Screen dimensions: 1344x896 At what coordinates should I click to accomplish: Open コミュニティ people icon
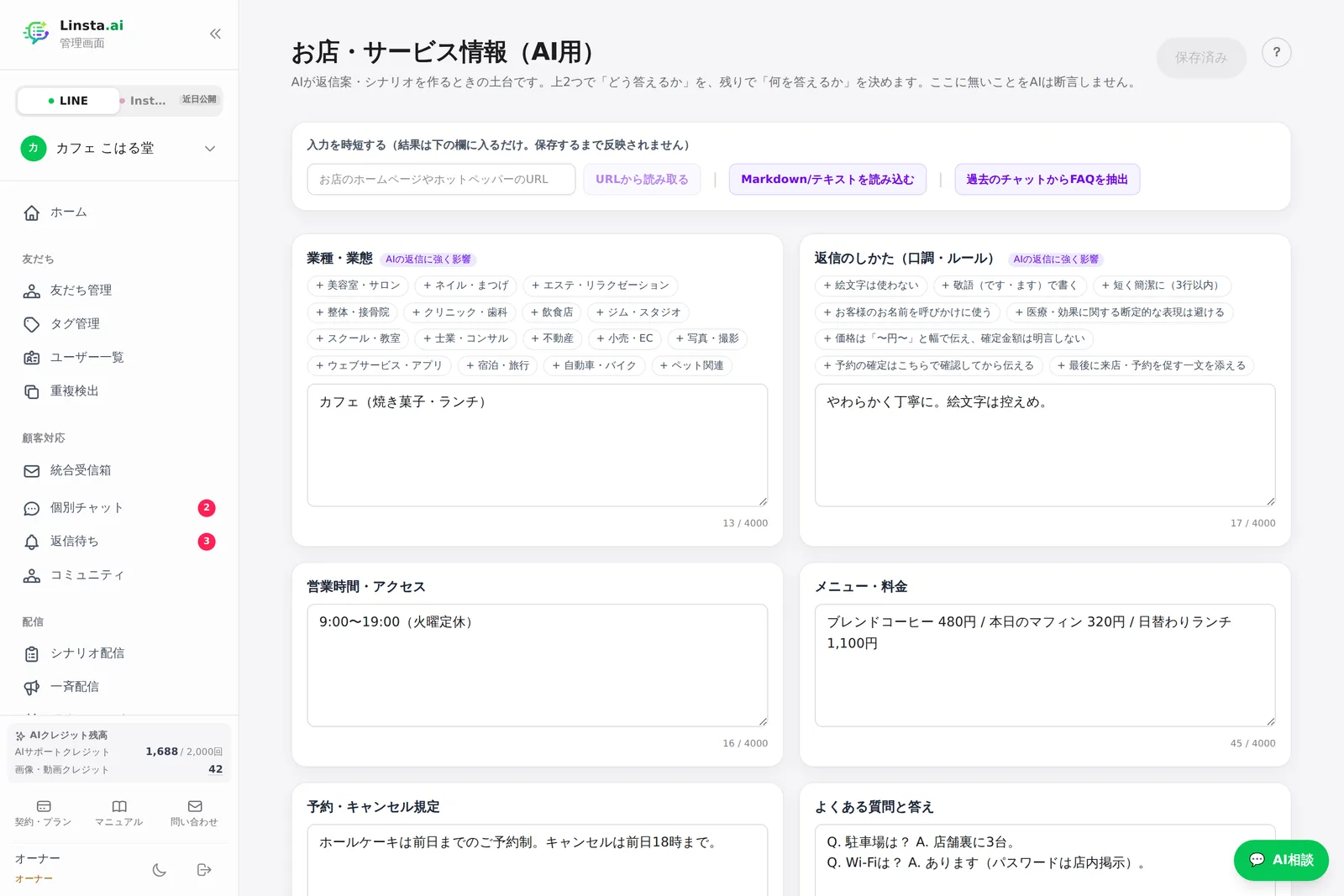(32, 575)
